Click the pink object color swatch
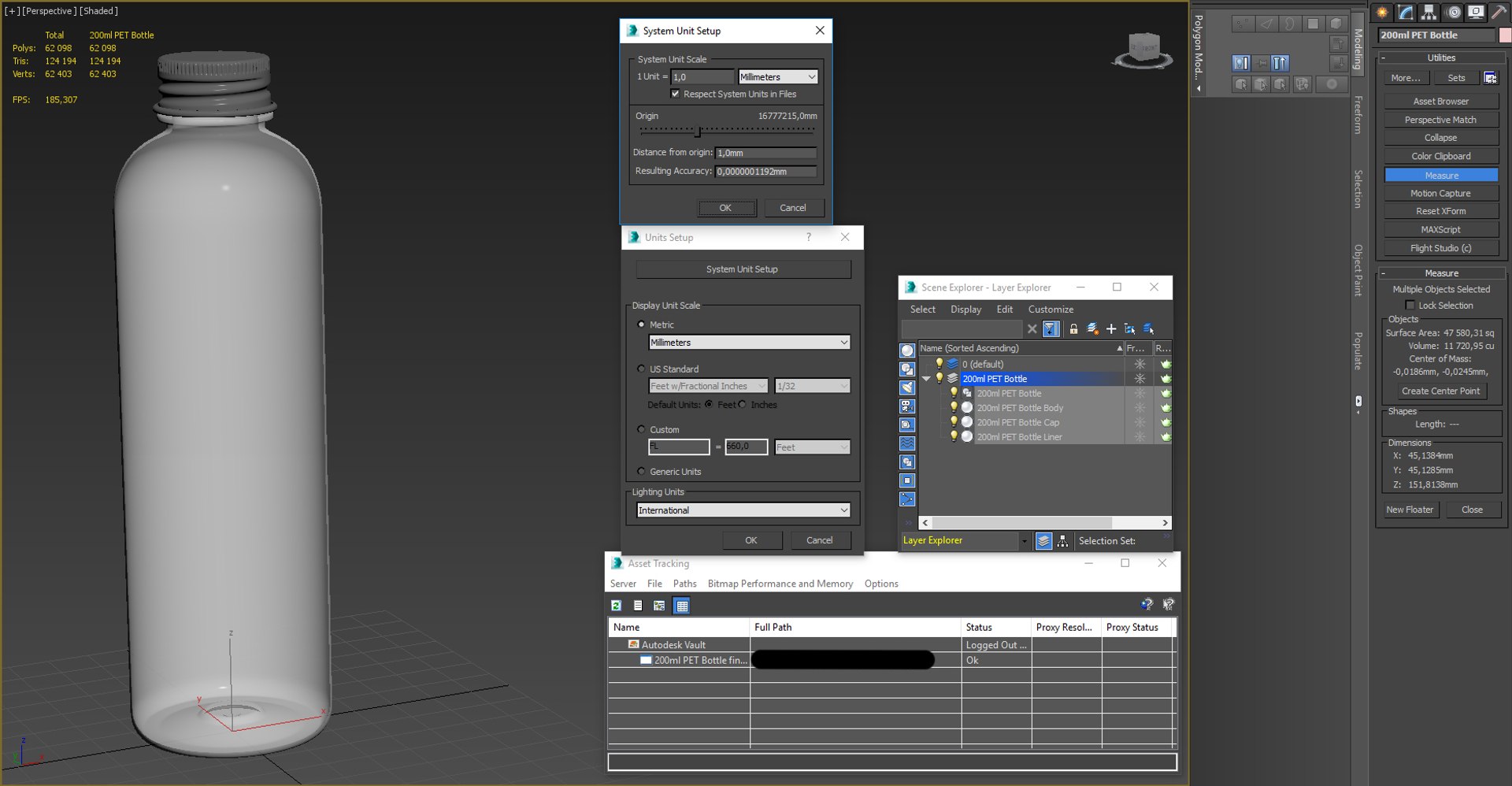Screen dimensions: 1512x786 (1505, 35)
